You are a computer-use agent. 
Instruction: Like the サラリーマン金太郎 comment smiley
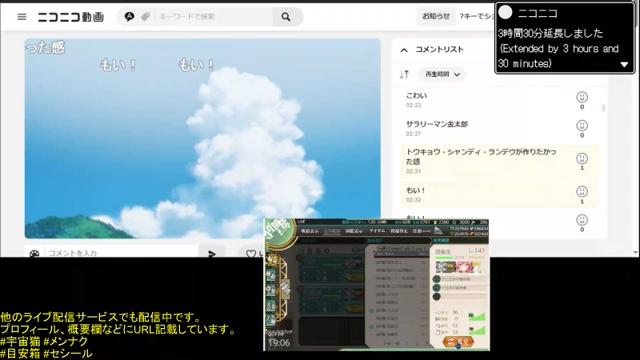tap(582, 125)
